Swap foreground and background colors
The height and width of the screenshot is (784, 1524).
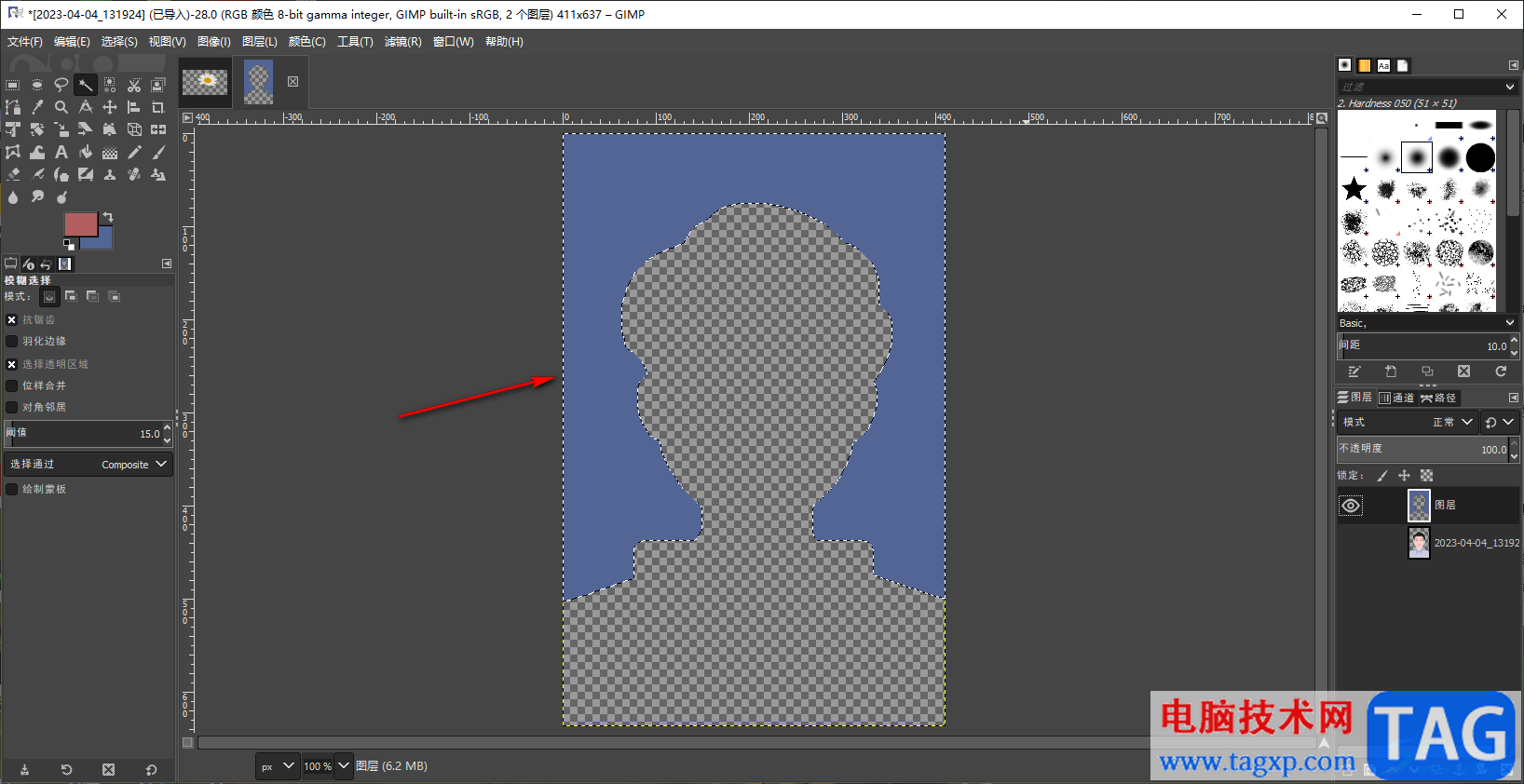[108, 217]
